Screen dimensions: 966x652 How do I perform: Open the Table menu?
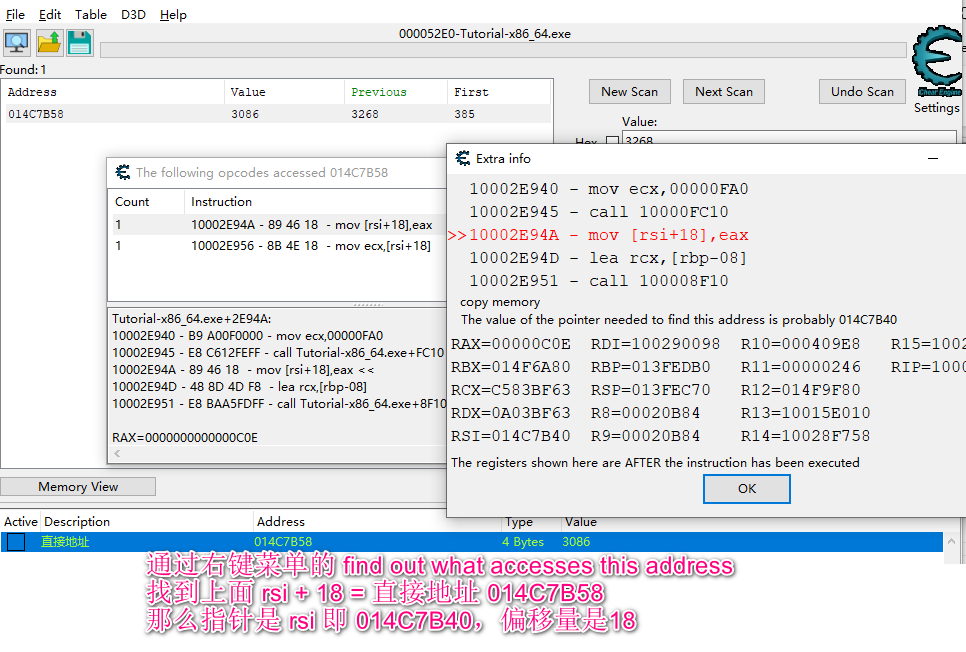pos(91,14)
